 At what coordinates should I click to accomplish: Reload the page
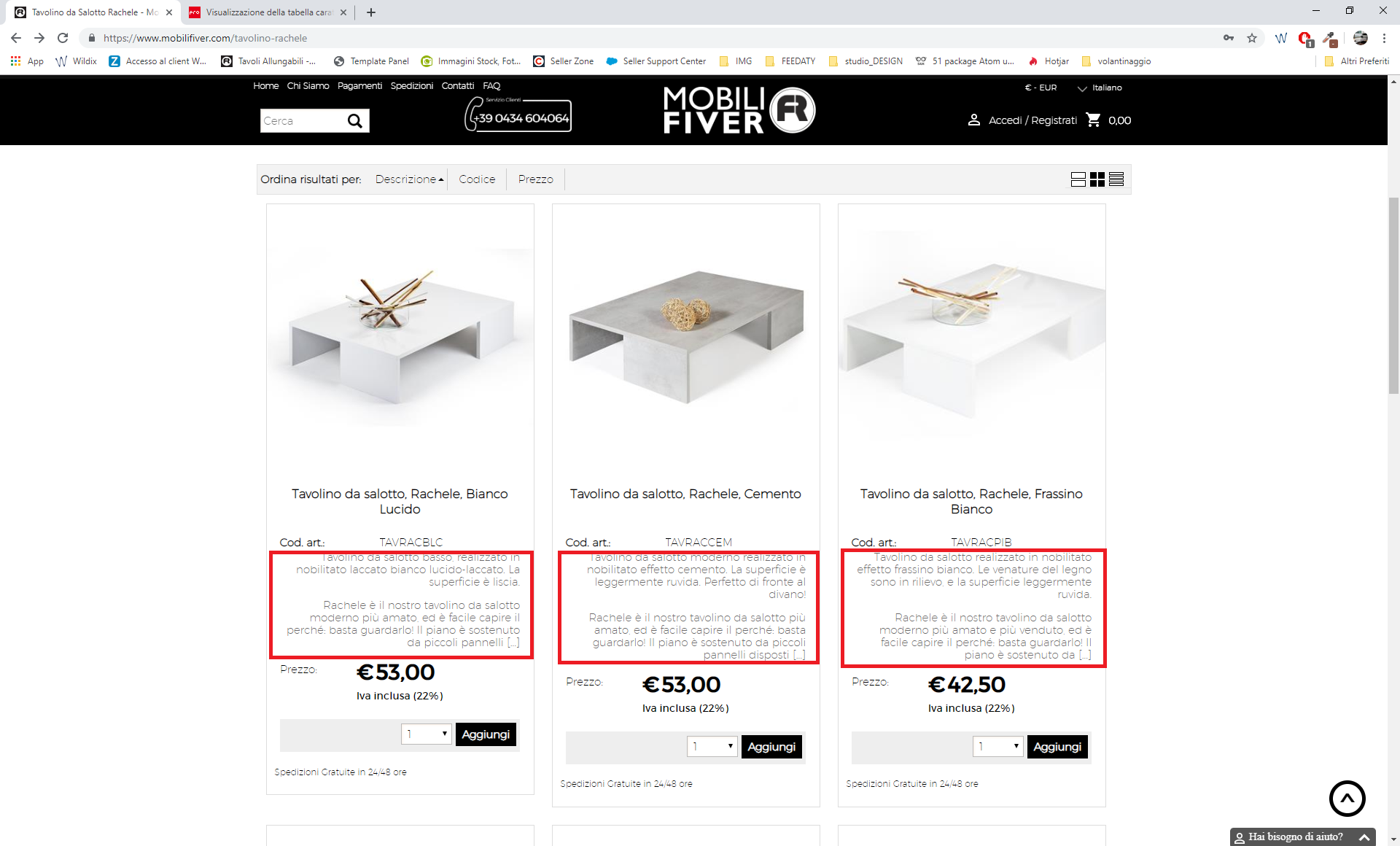pos(63,38)
